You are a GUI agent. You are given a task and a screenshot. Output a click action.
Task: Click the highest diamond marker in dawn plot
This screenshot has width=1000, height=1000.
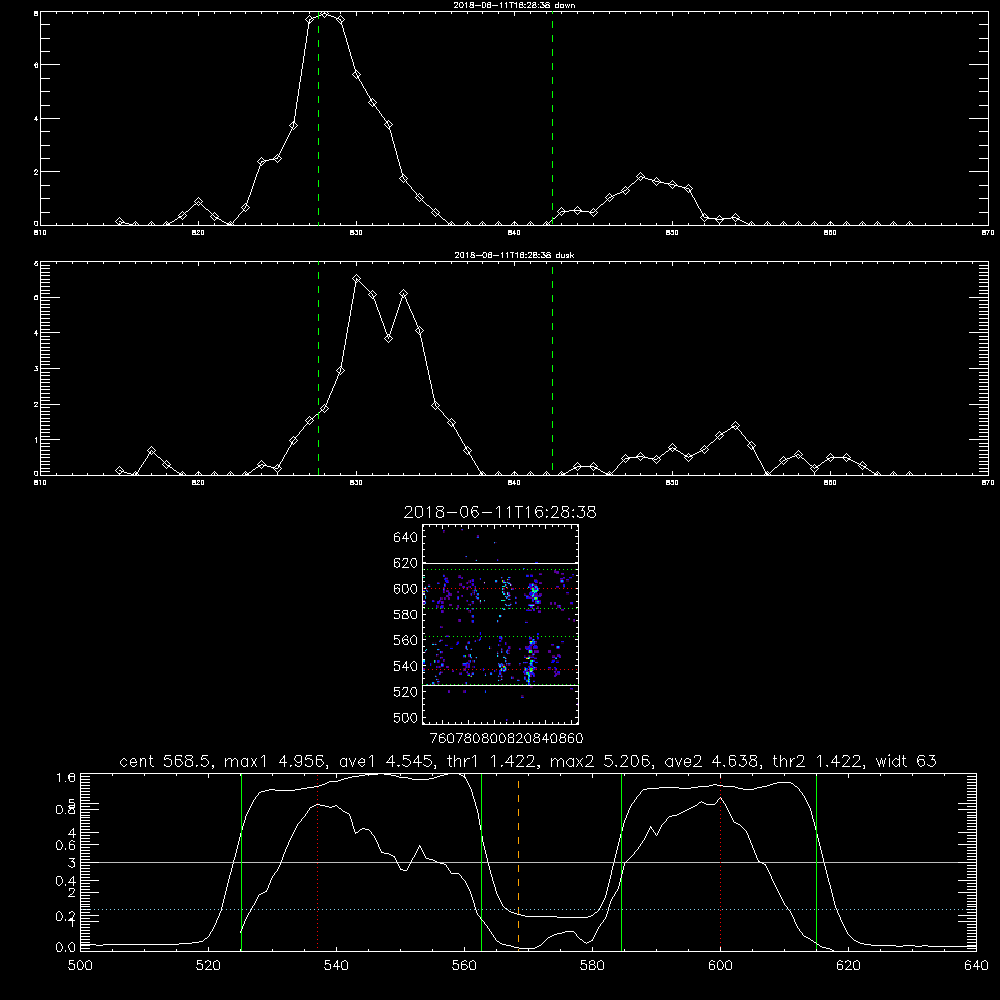click(x=325, y=14)
